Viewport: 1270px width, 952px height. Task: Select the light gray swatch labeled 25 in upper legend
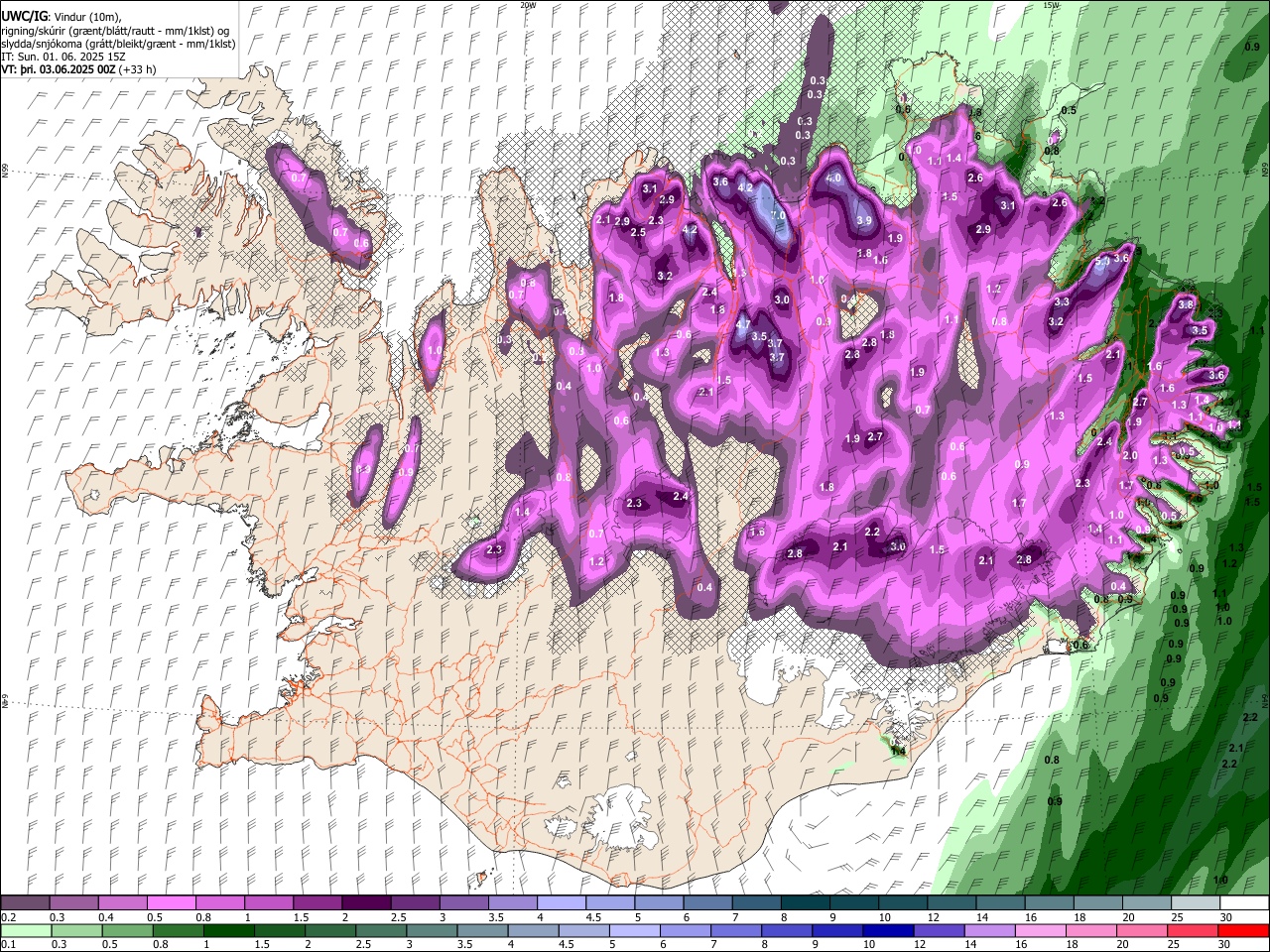[x=1194, y=903]
